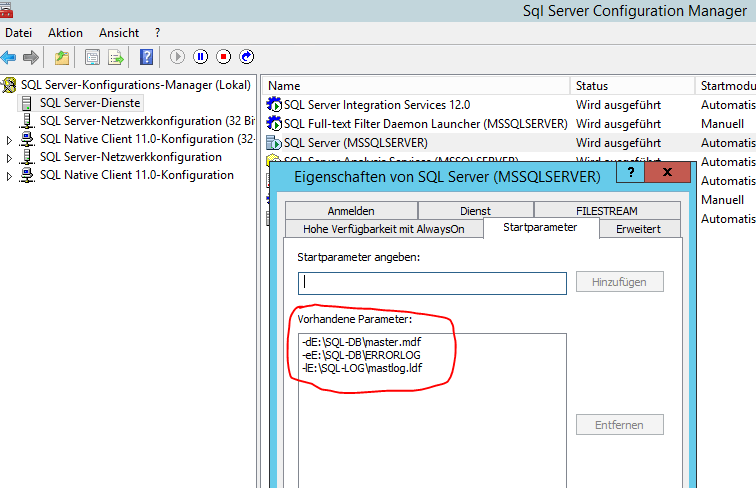Open the properties sheet toolbar icon
This screenshot has height=488, width=756.
tap(92, 57)
